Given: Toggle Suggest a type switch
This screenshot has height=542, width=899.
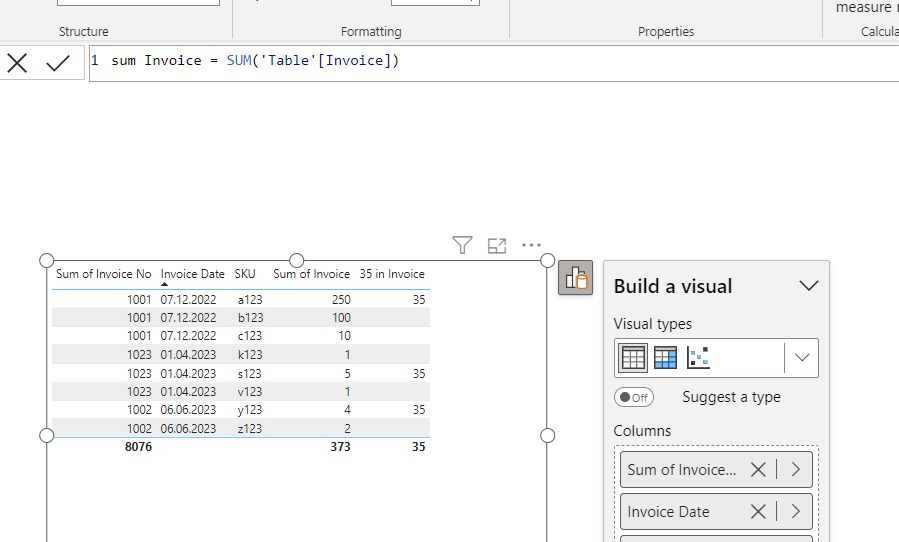Looking at the screenshot, I should (x=634, y=397).
